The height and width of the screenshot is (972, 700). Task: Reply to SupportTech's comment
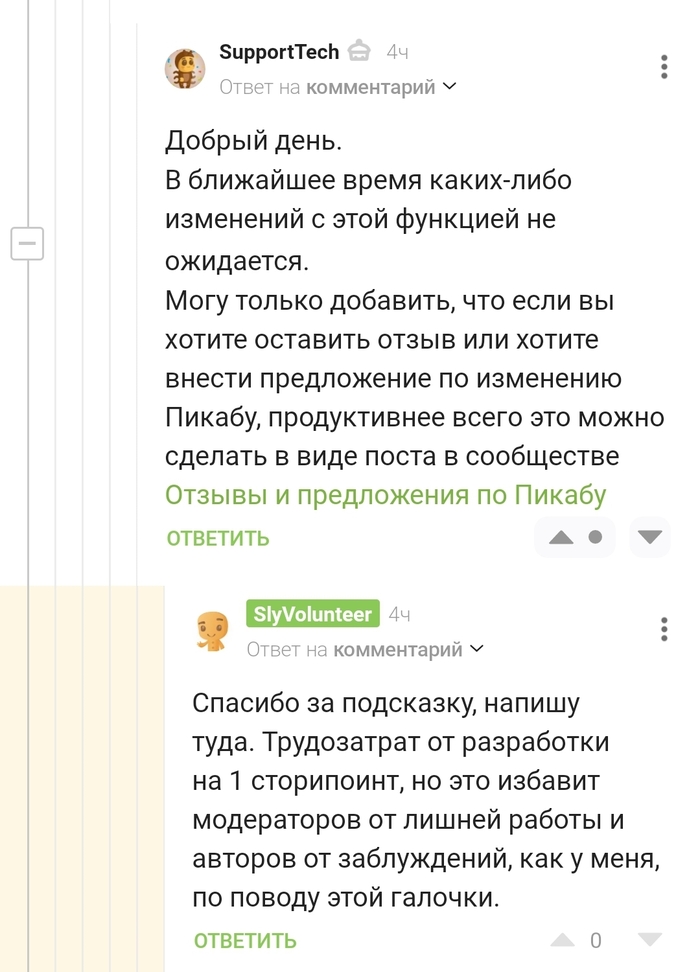pos(218,538)
